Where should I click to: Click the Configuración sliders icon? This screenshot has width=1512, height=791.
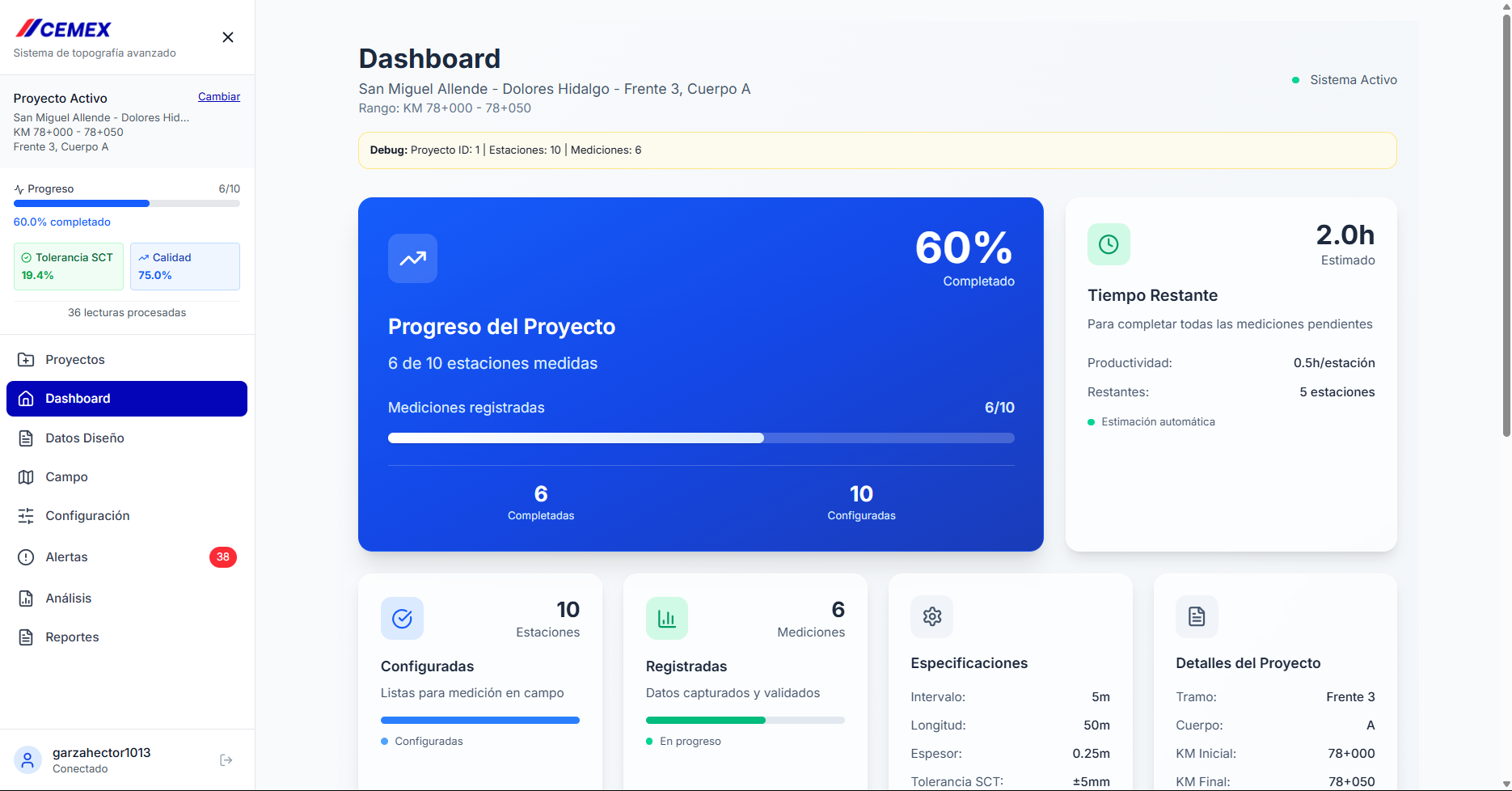[26, 516]
